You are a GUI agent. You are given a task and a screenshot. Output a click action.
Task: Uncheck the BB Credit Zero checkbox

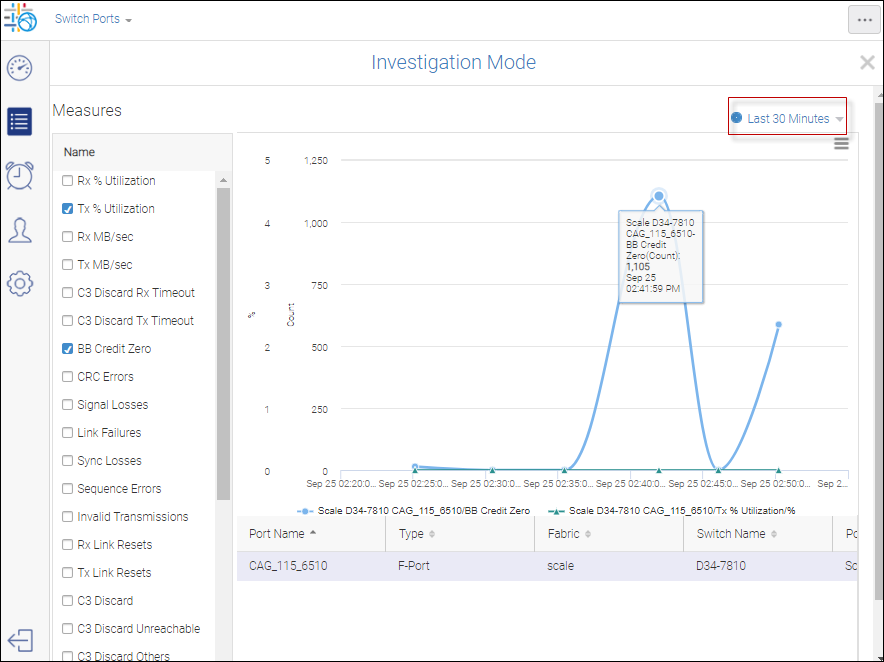coord(68,348)
